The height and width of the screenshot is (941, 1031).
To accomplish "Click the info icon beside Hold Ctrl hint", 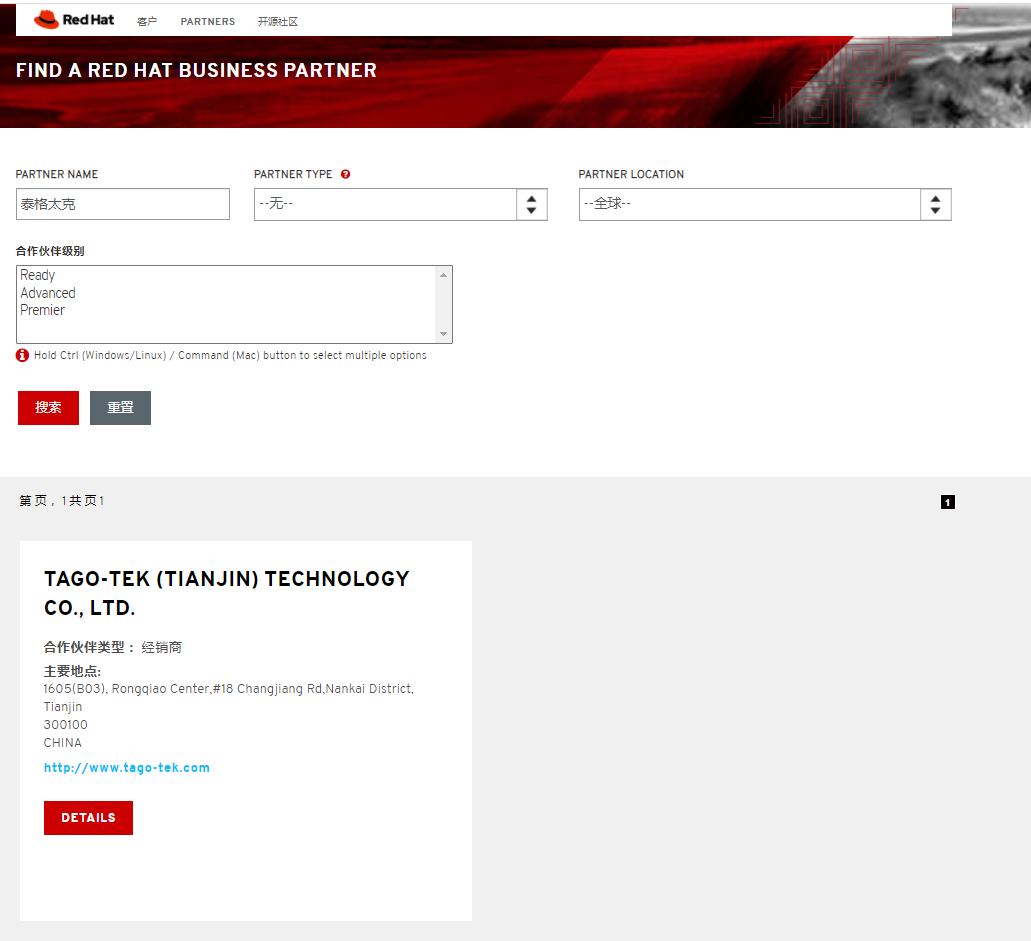I will coord(22,355).
